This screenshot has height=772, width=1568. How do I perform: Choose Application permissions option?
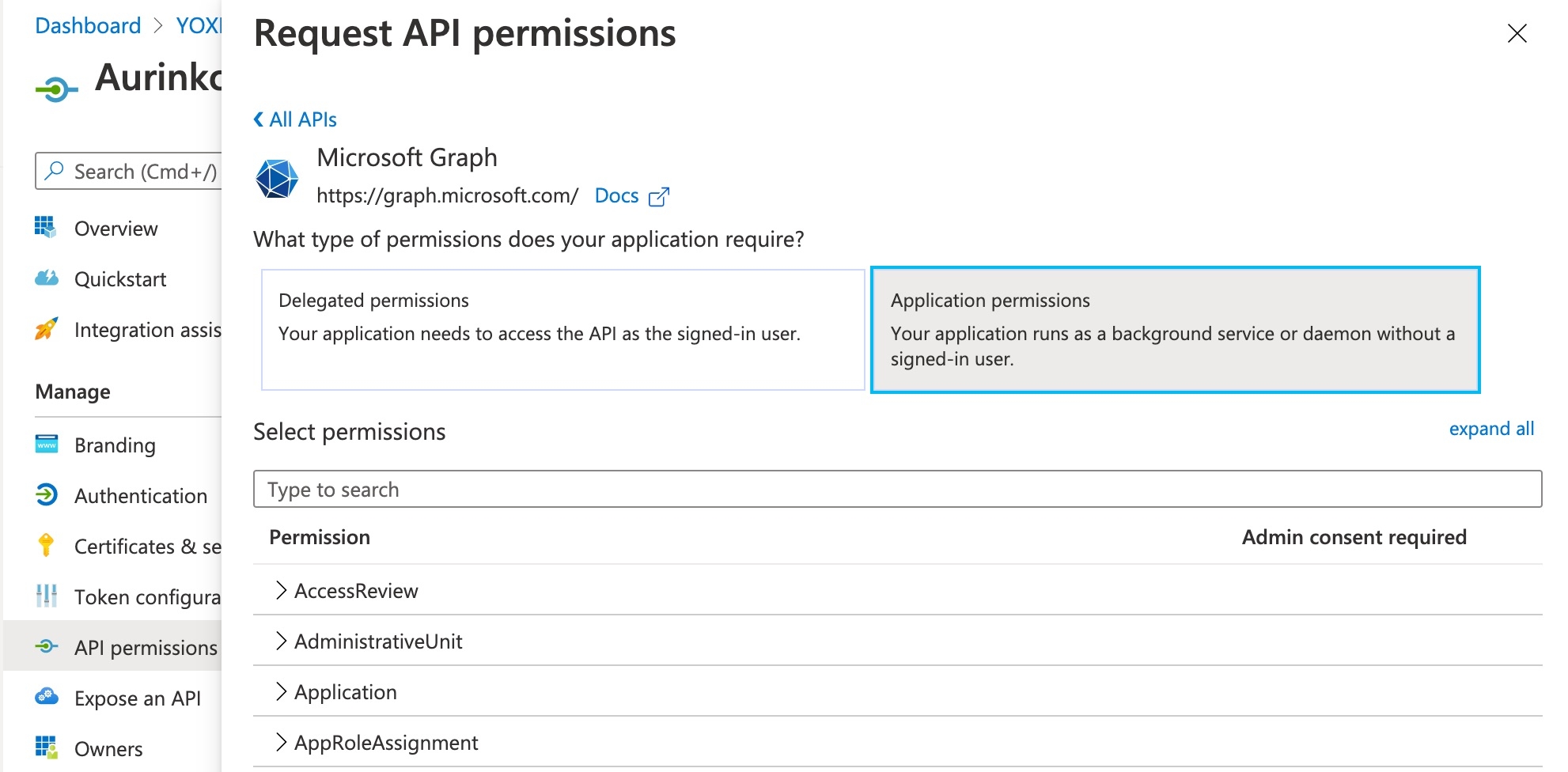1175,330
